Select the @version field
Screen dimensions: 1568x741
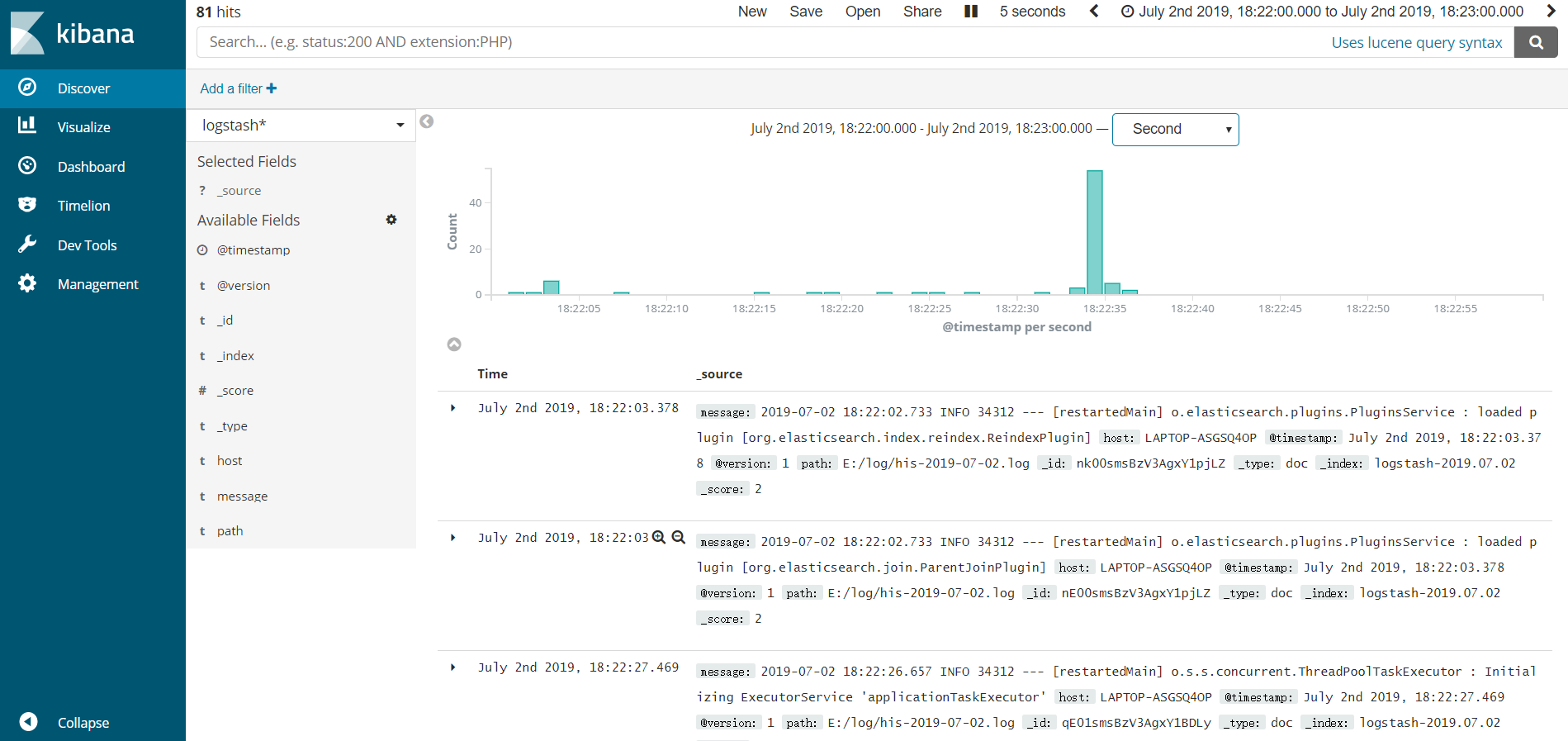point(244,286)
